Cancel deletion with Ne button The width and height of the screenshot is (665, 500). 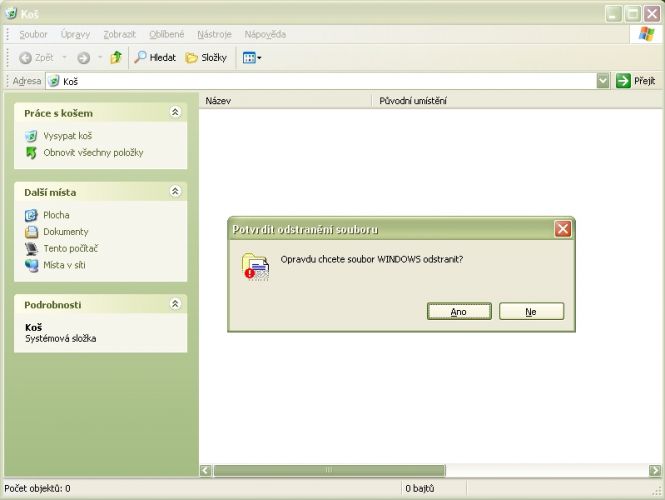pyautogui.click(x=531, y=312)
